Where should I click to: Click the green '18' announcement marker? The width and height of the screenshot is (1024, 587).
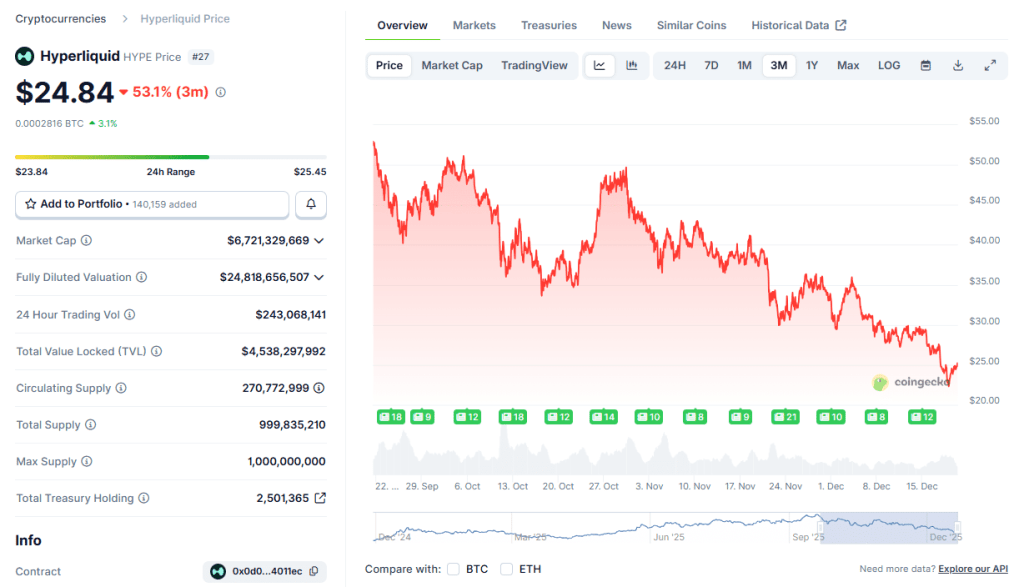[x=390, y=417]
